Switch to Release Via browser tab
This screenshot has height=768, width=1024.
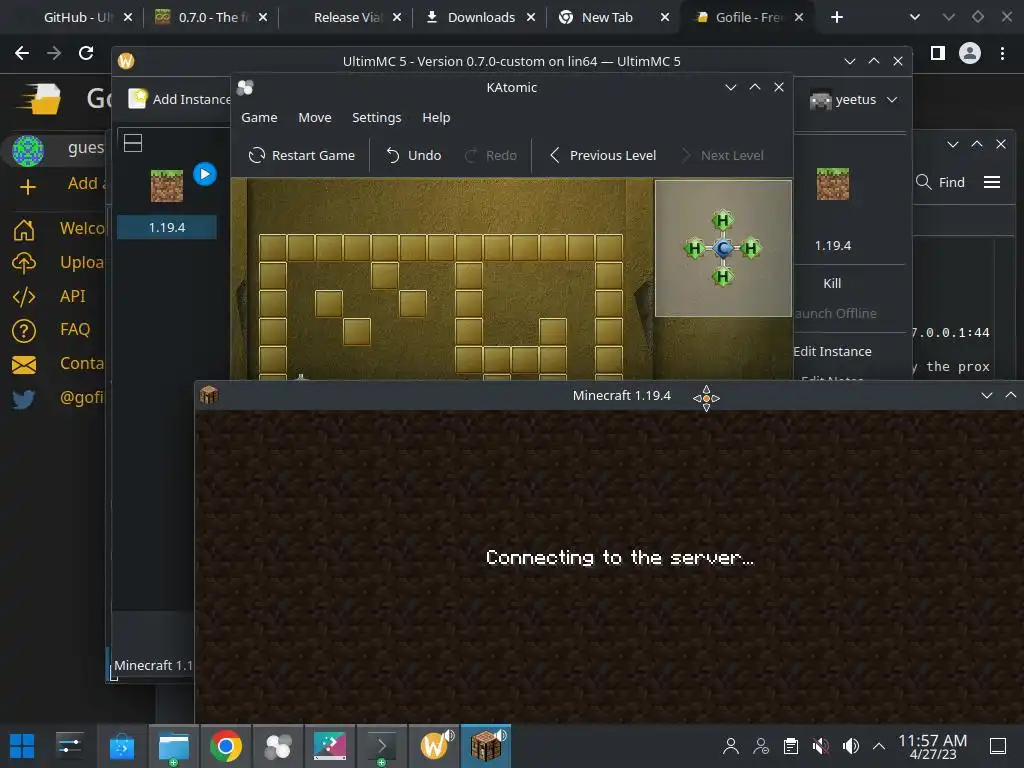pyautogui.click(x=347, y=18)
